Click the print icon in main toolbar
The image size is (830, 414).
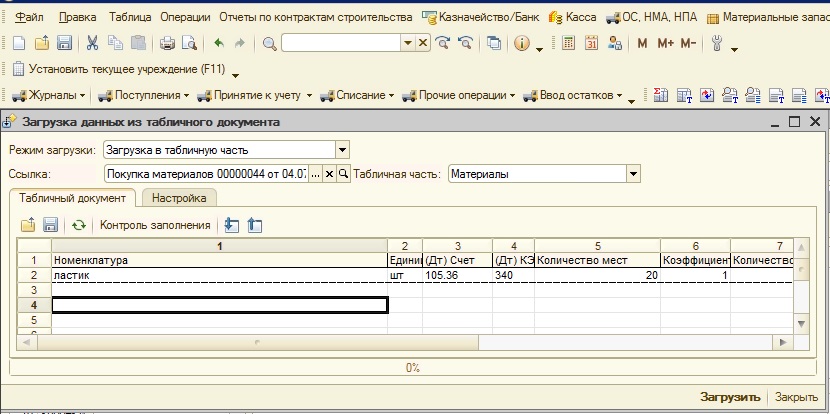pos(168,43)
